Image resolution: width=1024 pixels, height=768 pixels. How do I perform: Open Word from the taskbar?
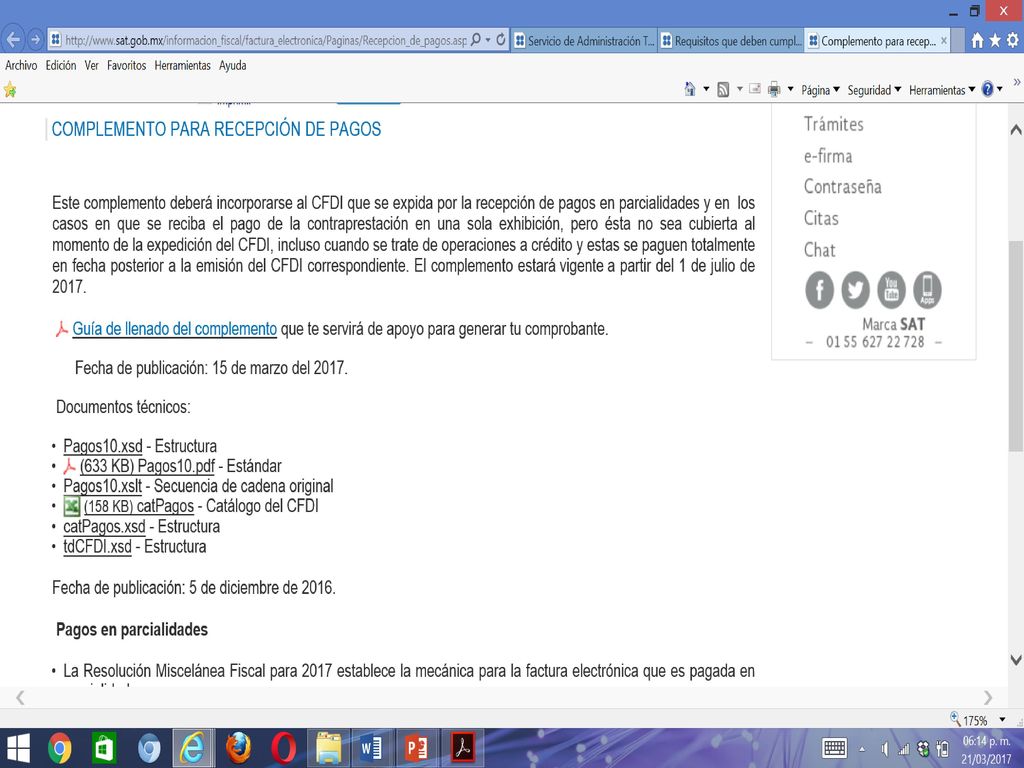pos(372,748)
